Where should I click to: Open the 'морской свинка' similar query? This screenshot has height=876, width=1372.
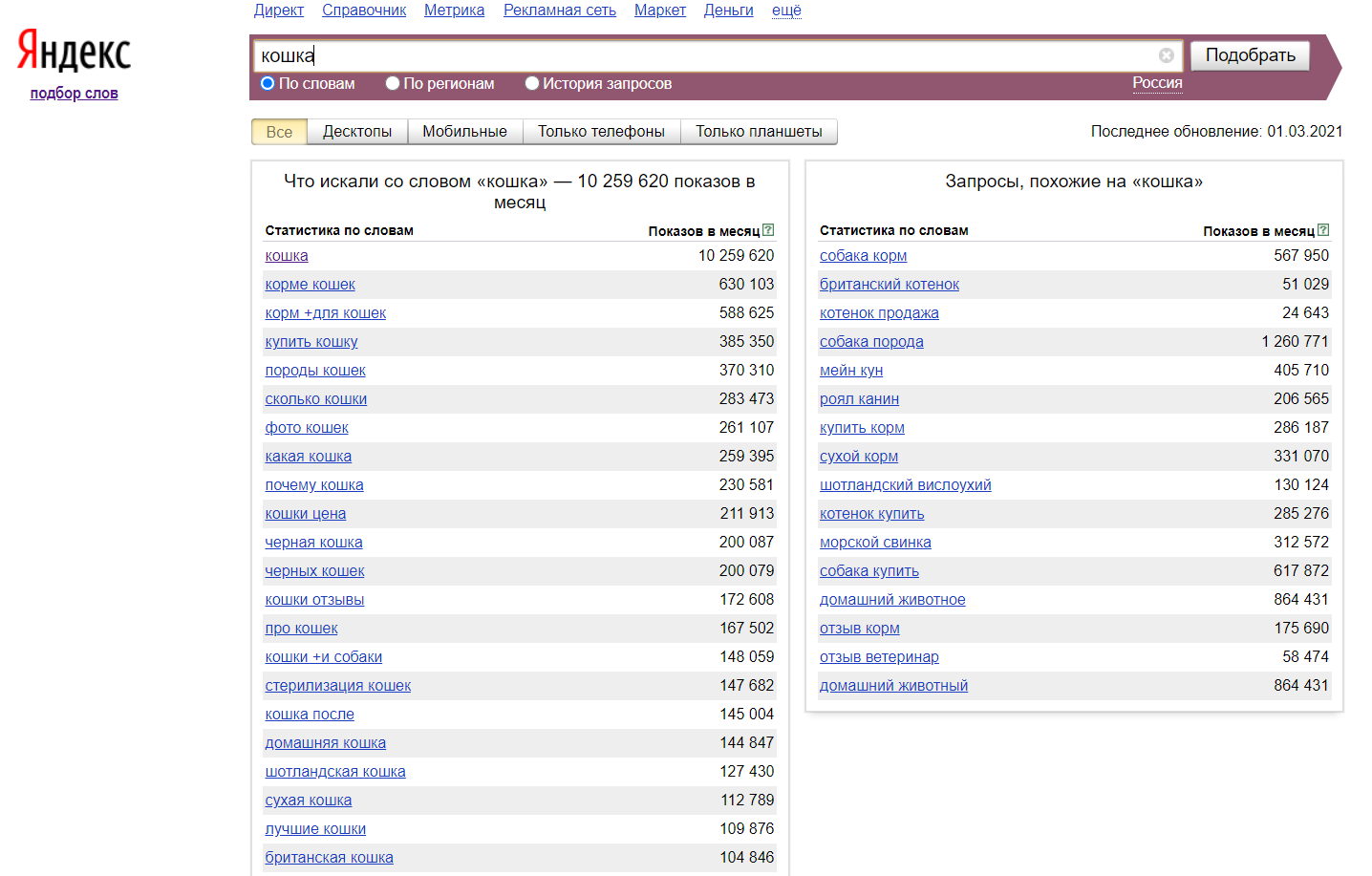click(x=875, y=543)
